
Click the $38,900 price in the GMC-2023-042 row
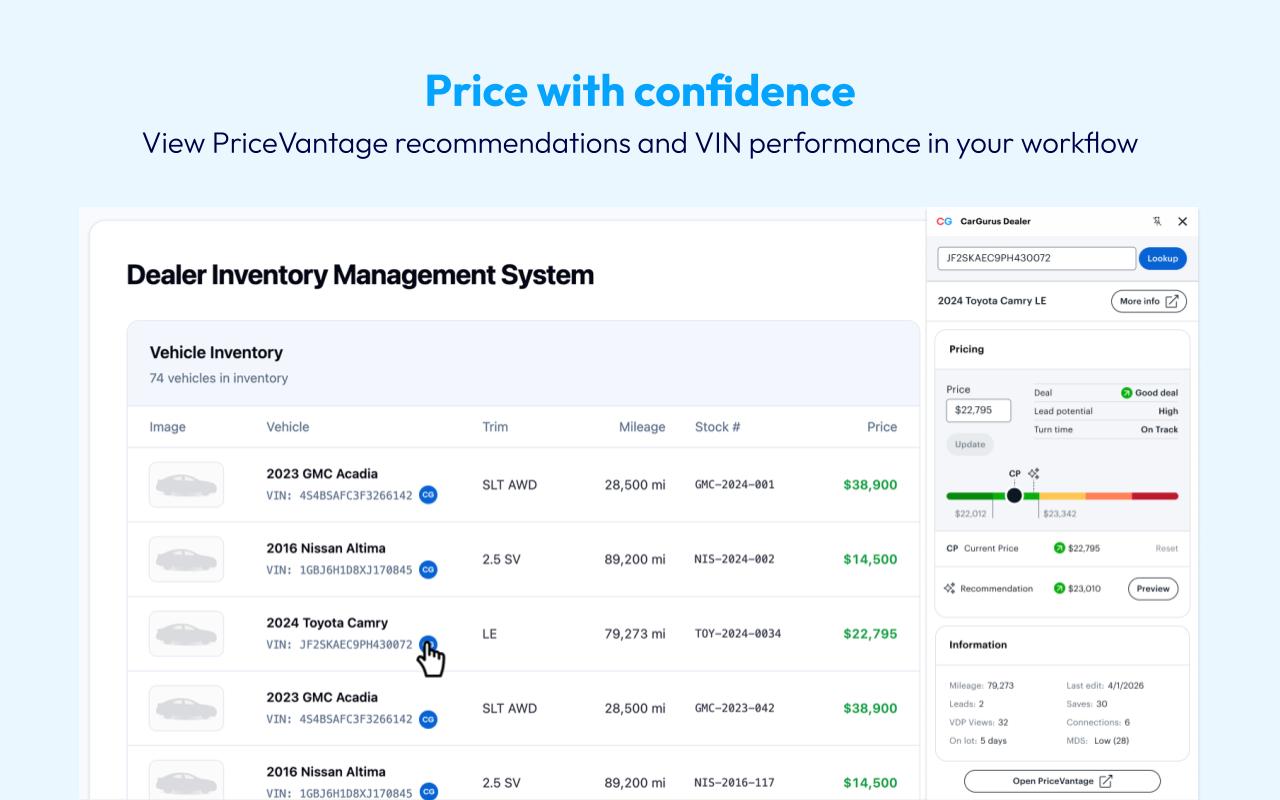[x=870, y=708]
